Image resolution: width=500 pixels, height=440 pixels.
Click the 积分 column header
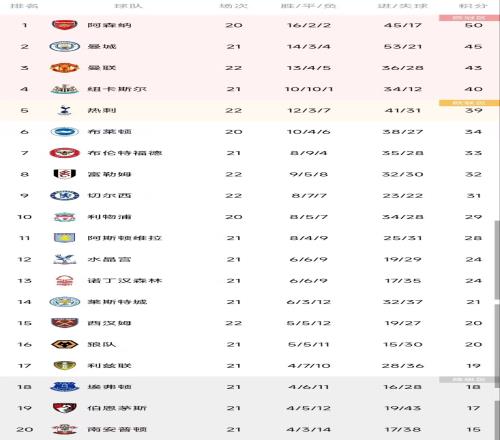pyautogui.click(x=473, y=6)
